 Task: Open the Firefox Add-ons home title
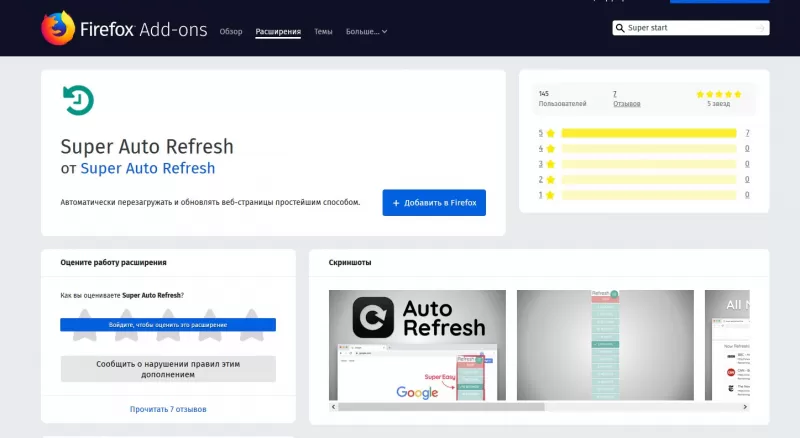143,30
